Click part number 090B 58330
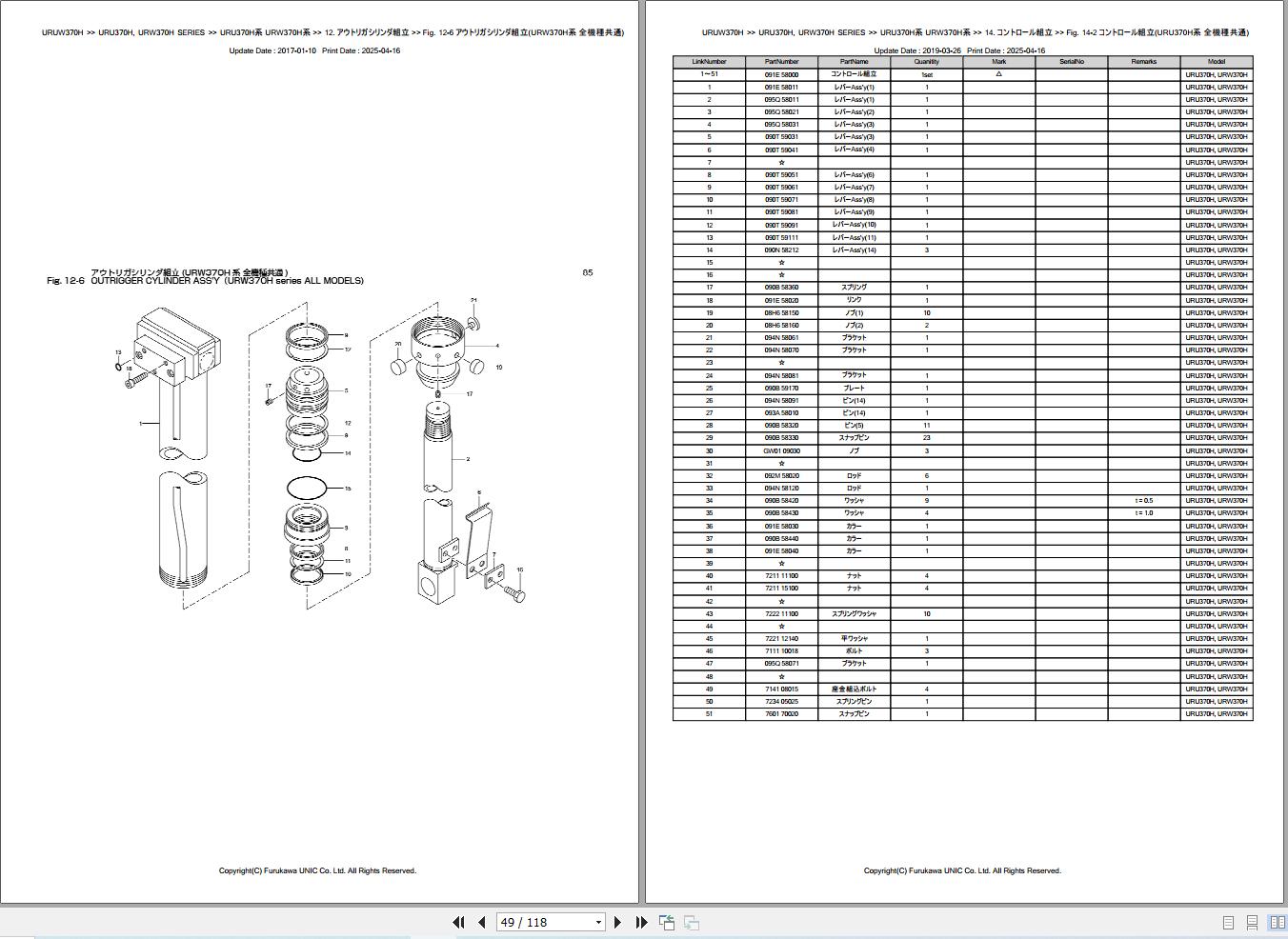Image resolution: width=1288 pixels, height=939 pixels. tap(781, 438)
